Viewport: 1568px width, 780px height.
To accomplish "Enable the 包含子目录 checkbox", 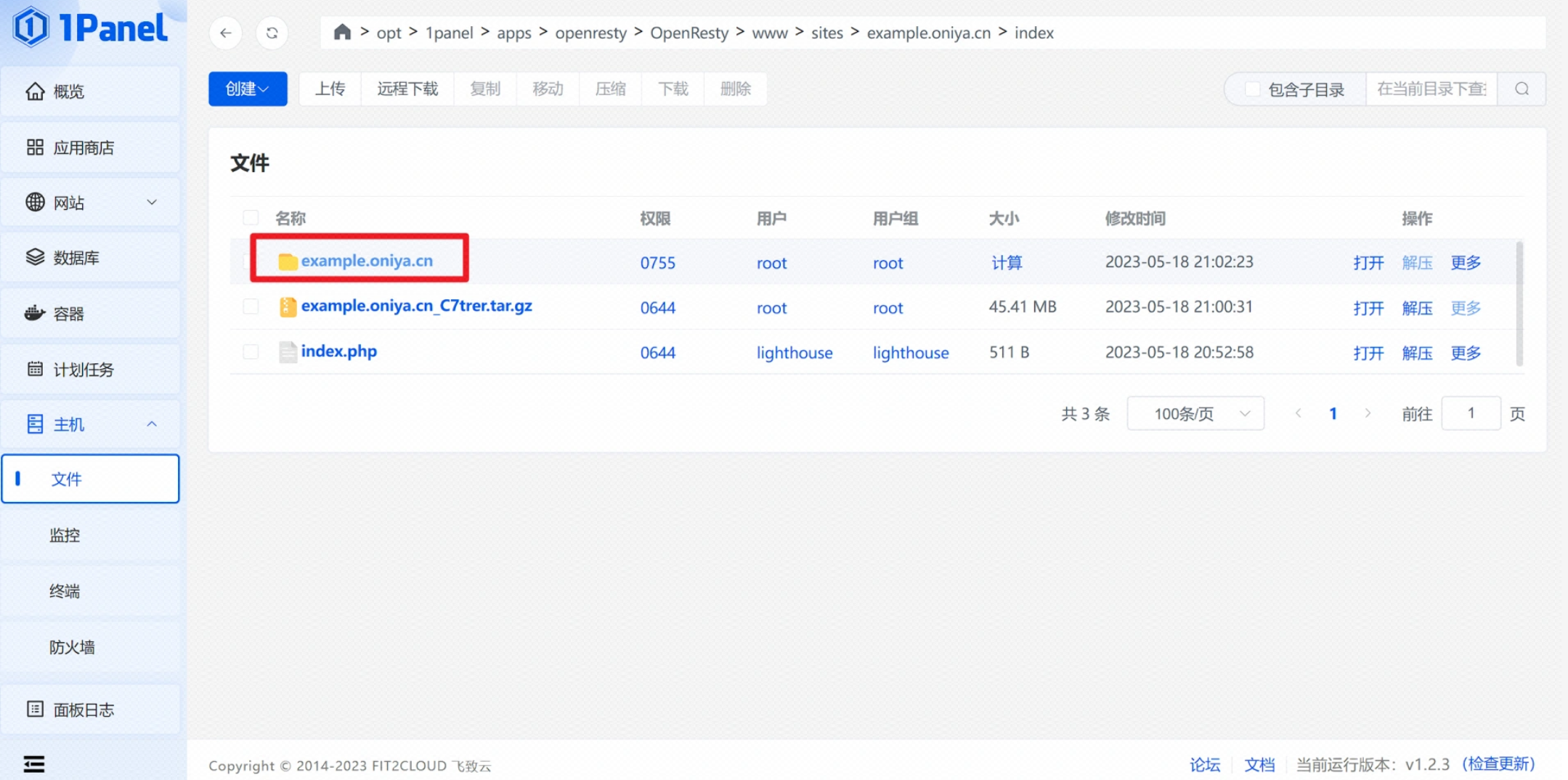I will (1252, 89).
